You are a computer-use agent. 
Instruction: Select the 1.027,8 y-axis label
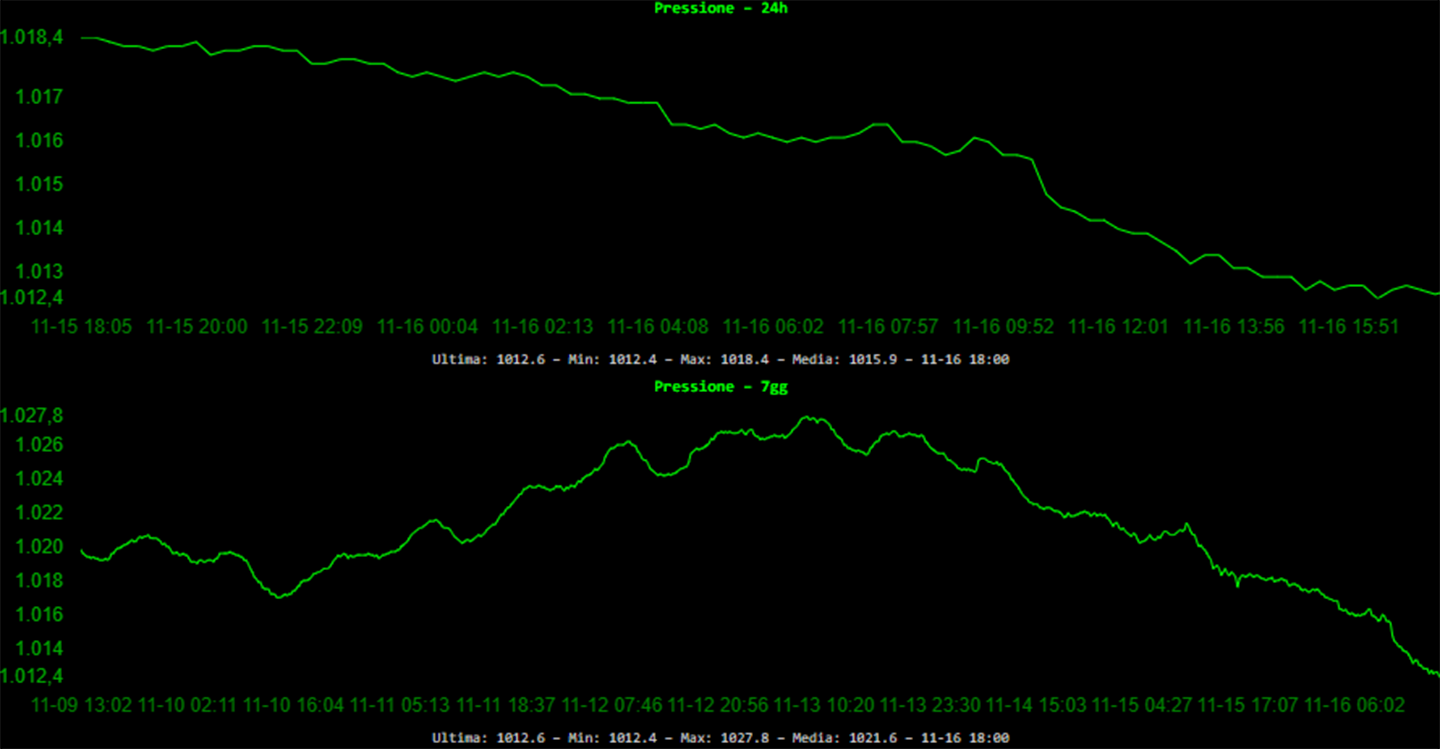tap(32, 416)
